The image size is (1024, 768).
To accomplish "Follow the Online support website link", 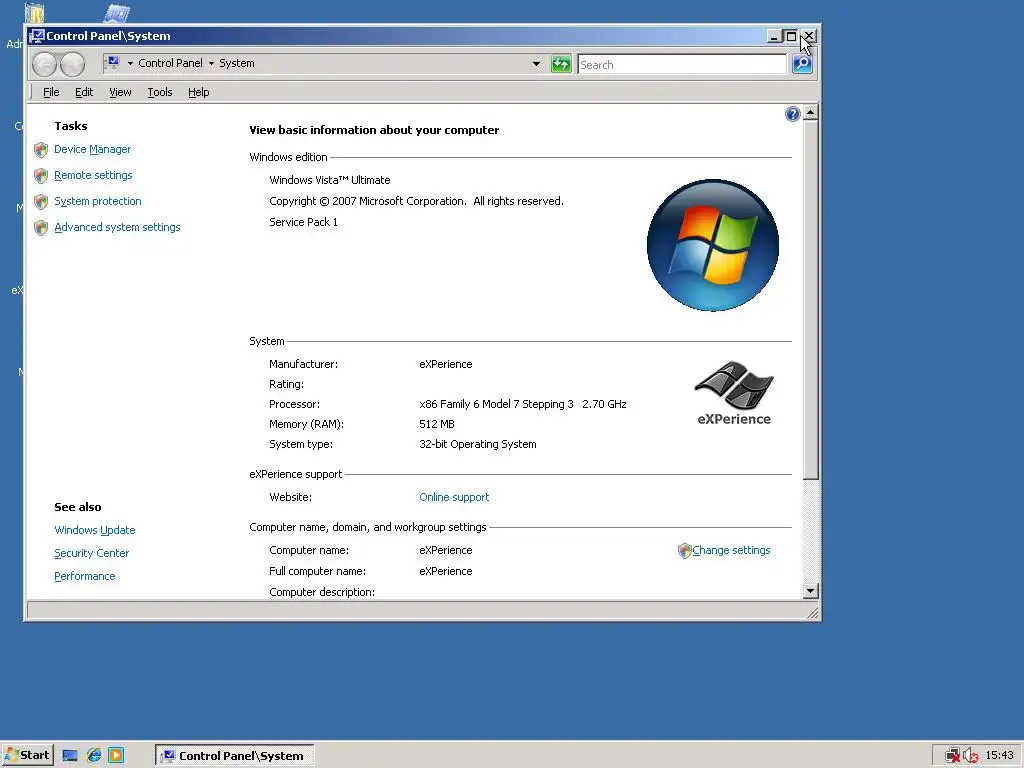I will pos(454,497).
